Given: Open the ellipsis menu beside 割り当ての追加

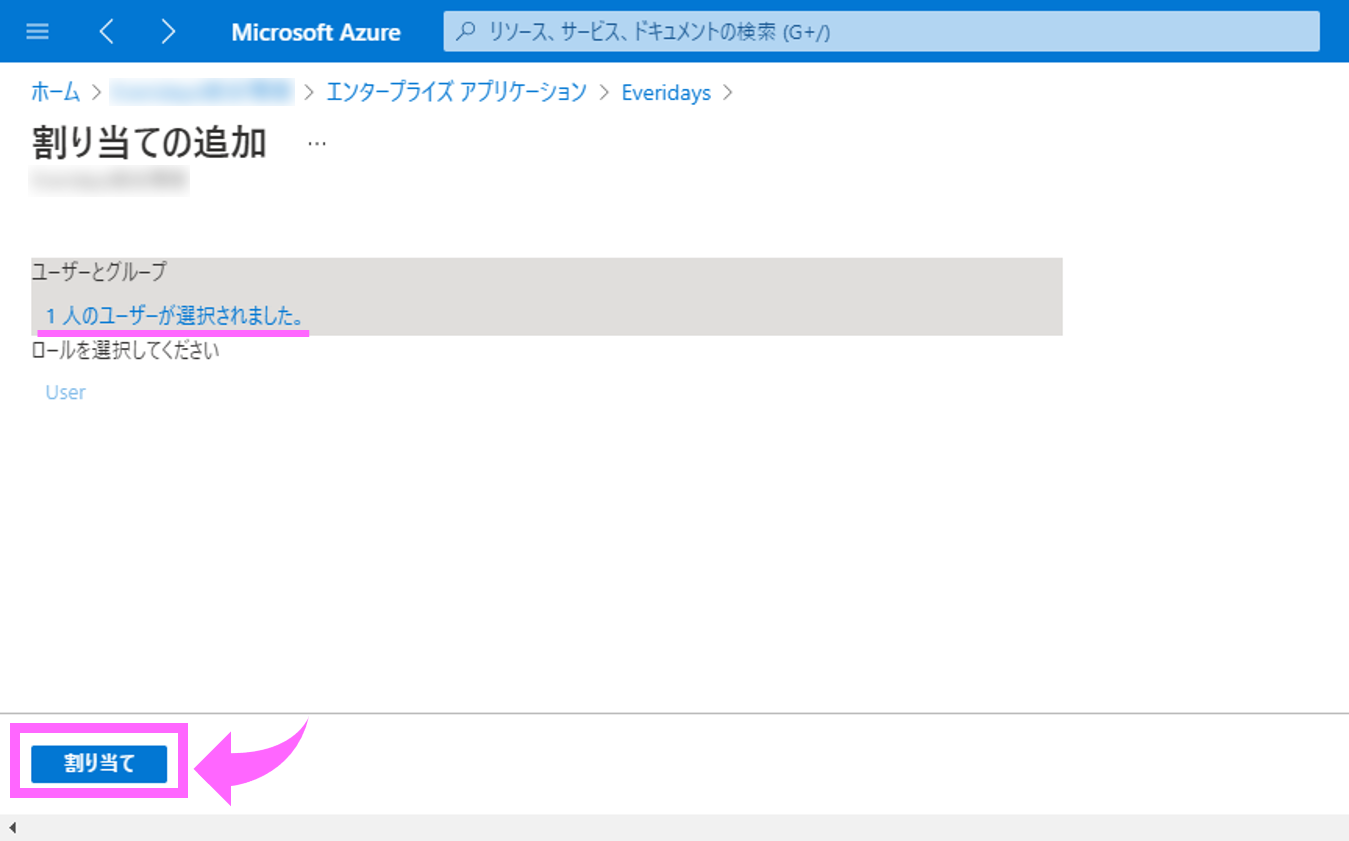Looking at the screenshot, I should (317, 143).
